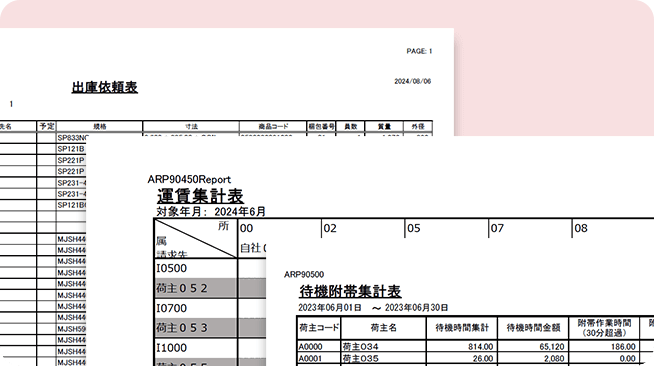This screenshot has height=366, width=654.
Task: Select column header 07 in 運賃集計表
Action: click(x=497, y=228)
